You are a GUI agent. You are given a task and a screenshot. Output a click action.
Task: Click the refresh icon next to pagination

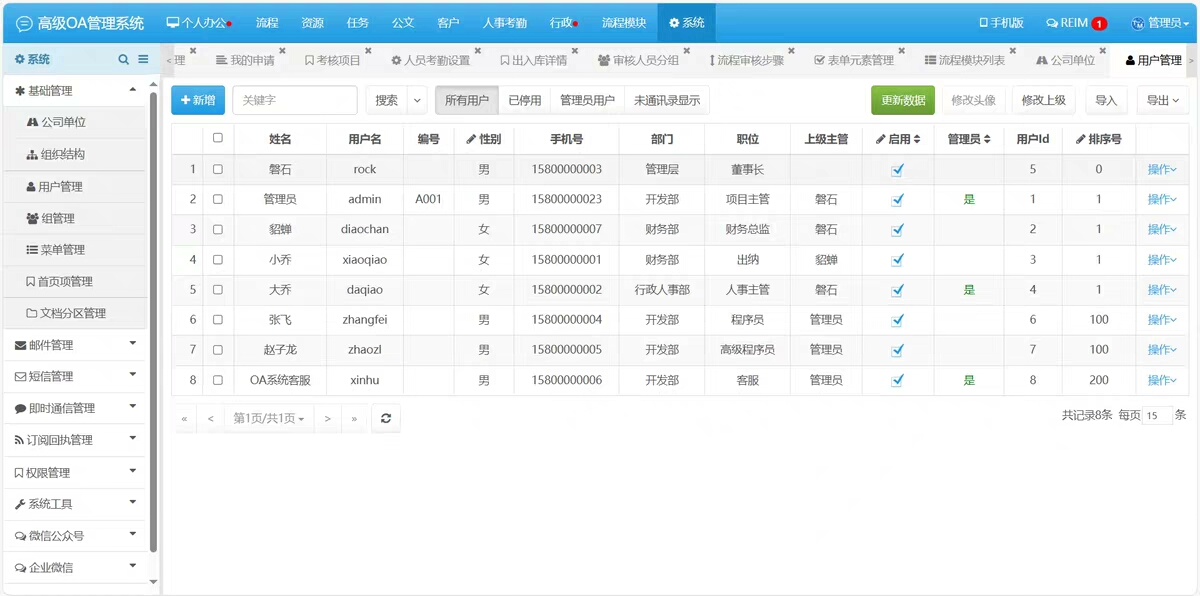(x=386, y=419)
